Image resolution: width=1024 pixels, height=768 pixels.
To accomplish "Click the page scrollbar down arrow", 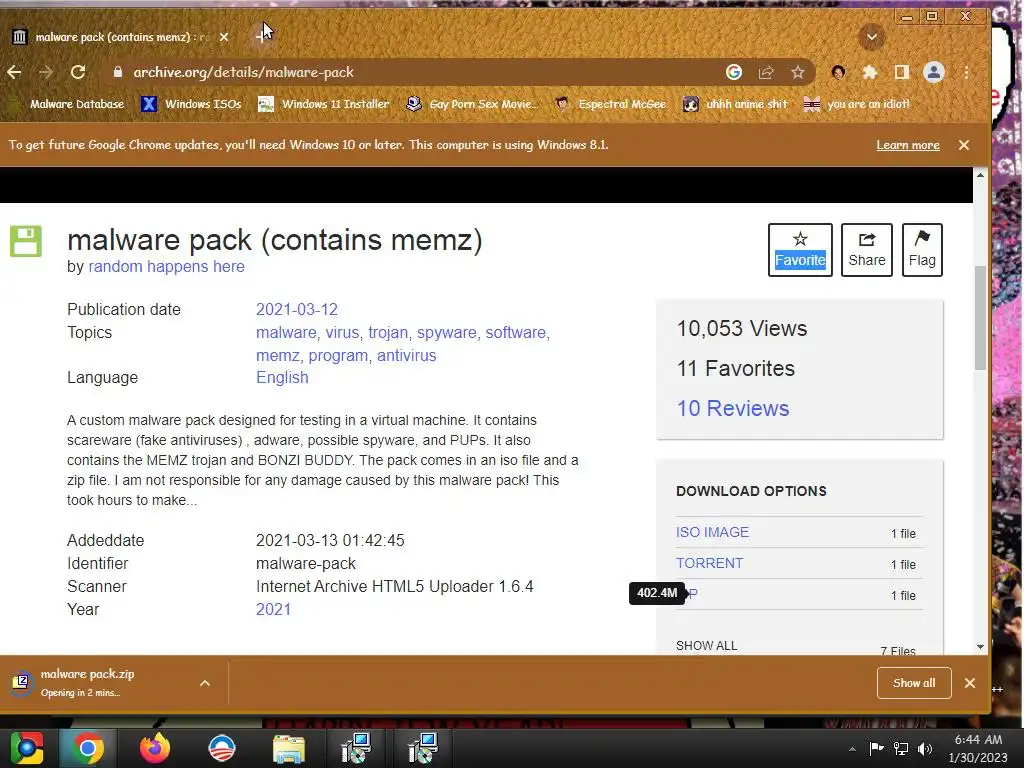I will pyautogui.click(x=980, y=647).
